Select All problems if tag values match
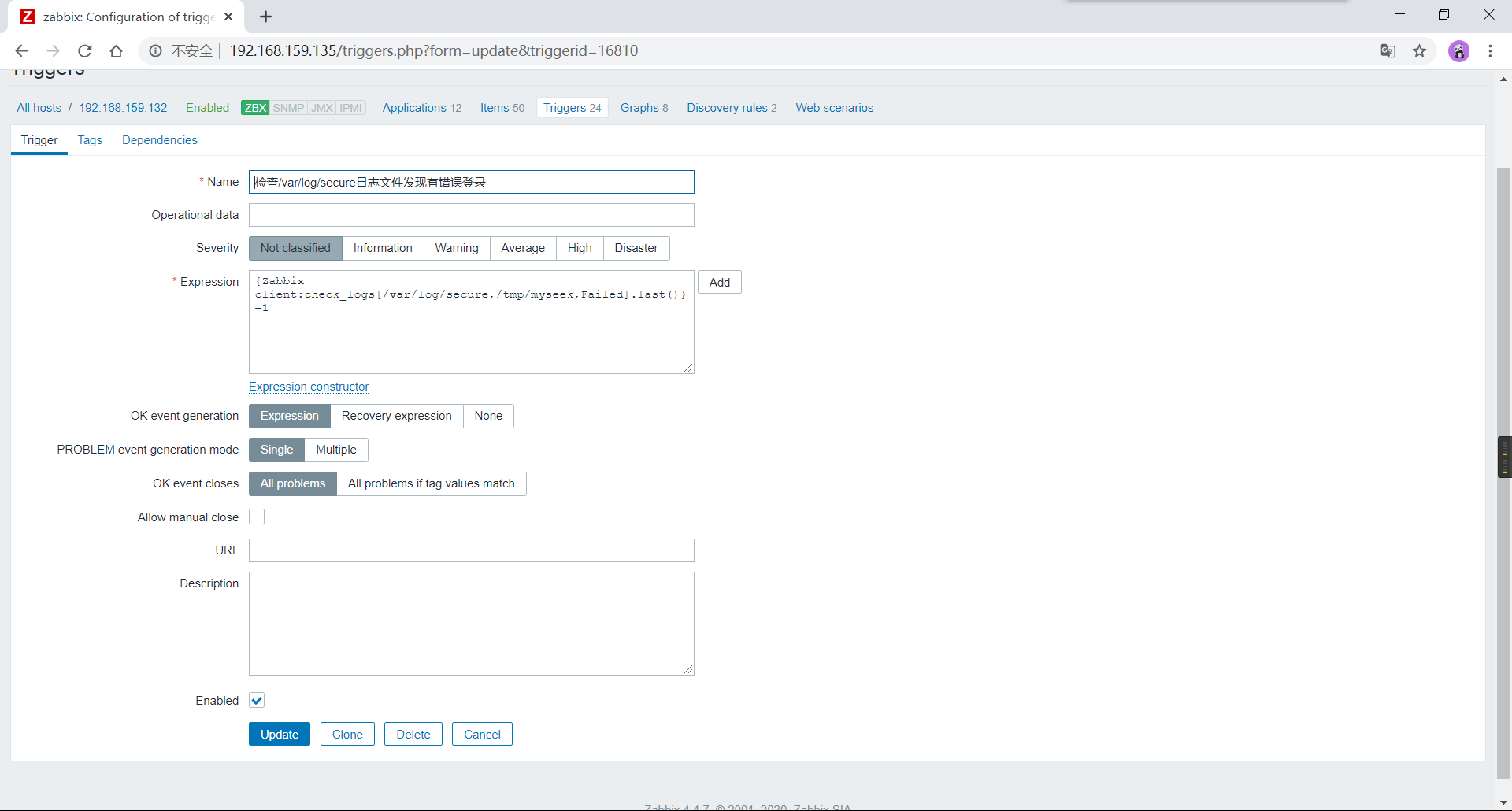Viewport: 1512px width, 811px height. tap(432, 483)
